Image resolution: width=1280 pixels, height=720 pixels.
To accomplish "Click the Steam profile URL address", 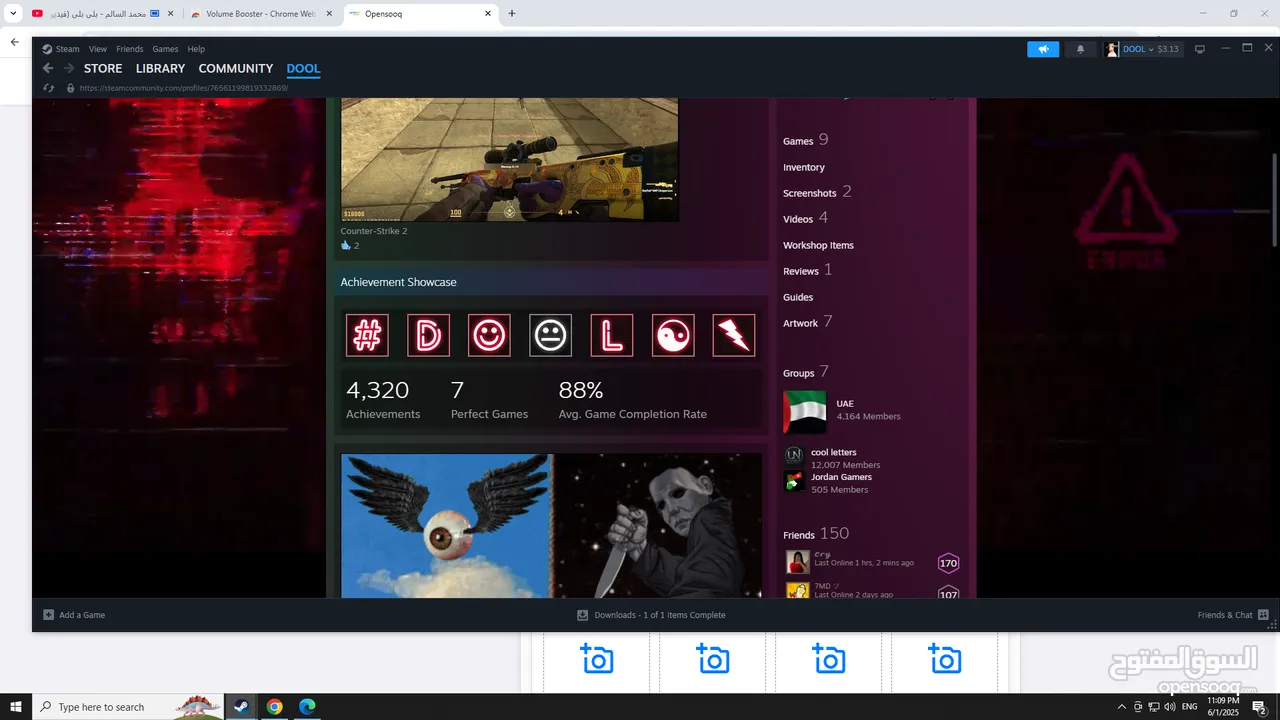I will [x=183, y=88].
